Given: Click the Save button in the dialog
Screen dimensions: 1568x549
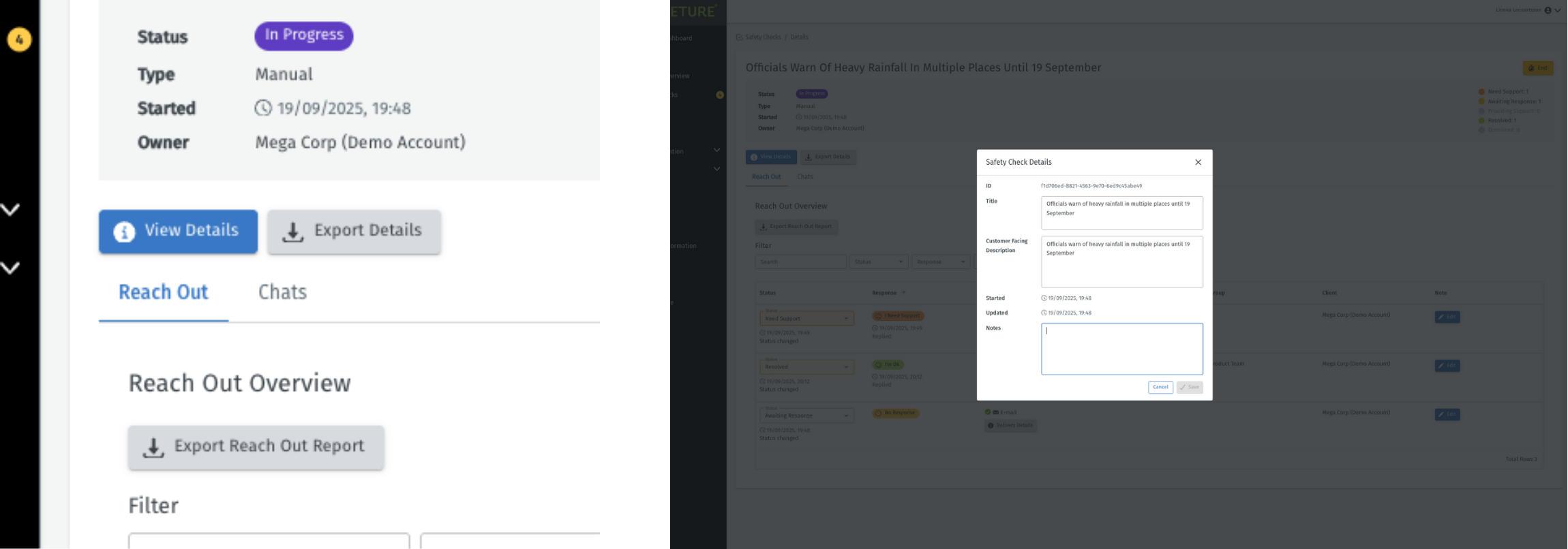Looking at the screenshot, I should click(1190, 387).
